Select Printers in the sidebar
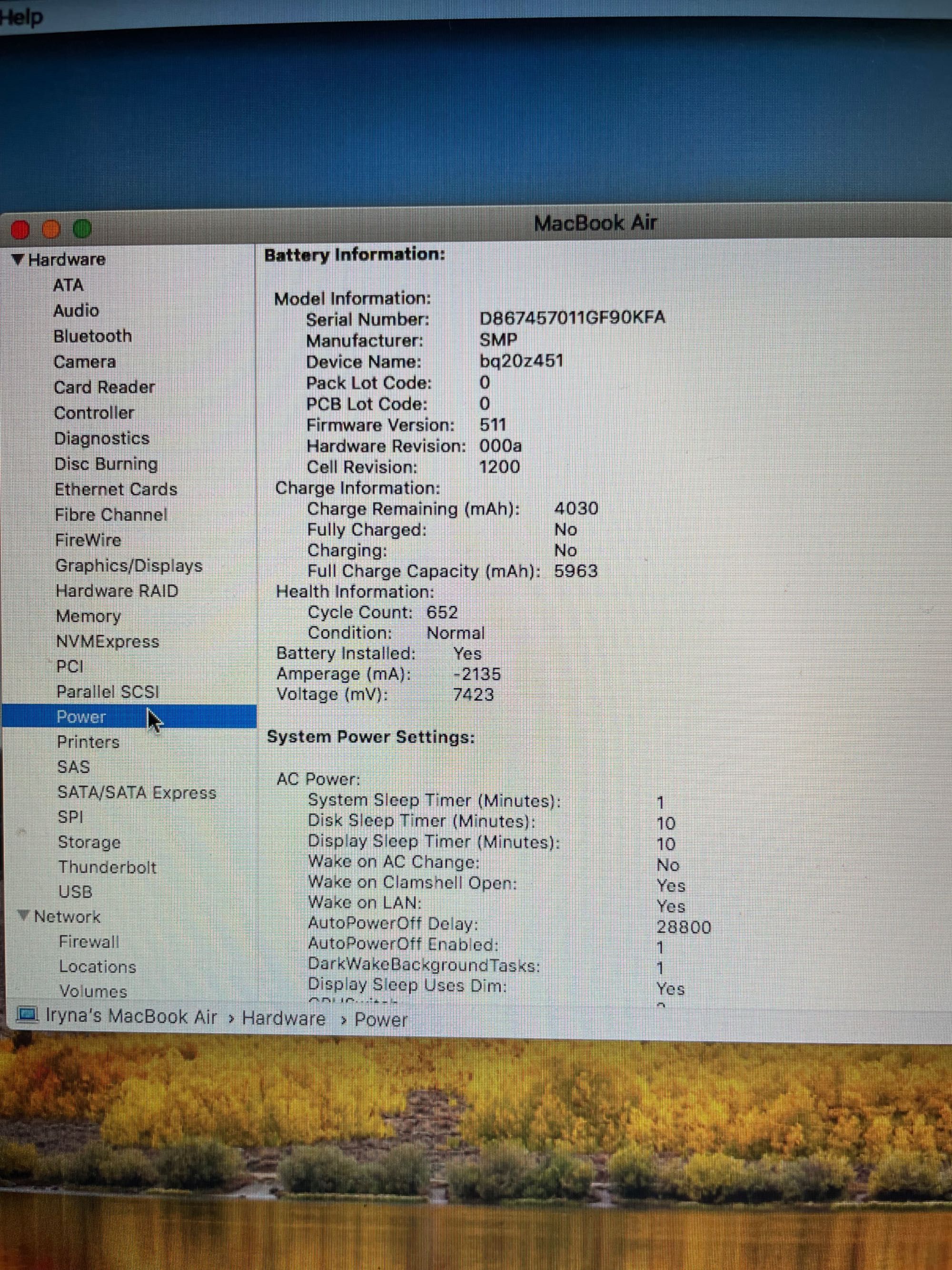This screenshot has height=1270, width=952. (x=88, y=742)
